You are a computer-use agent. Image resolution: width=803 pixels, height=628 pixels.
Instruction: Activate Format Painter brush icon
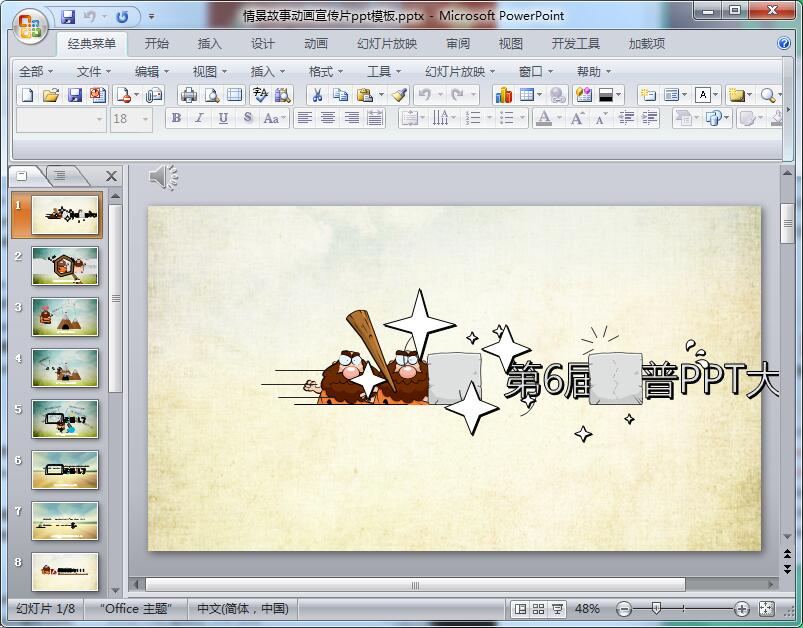point(399,95)
